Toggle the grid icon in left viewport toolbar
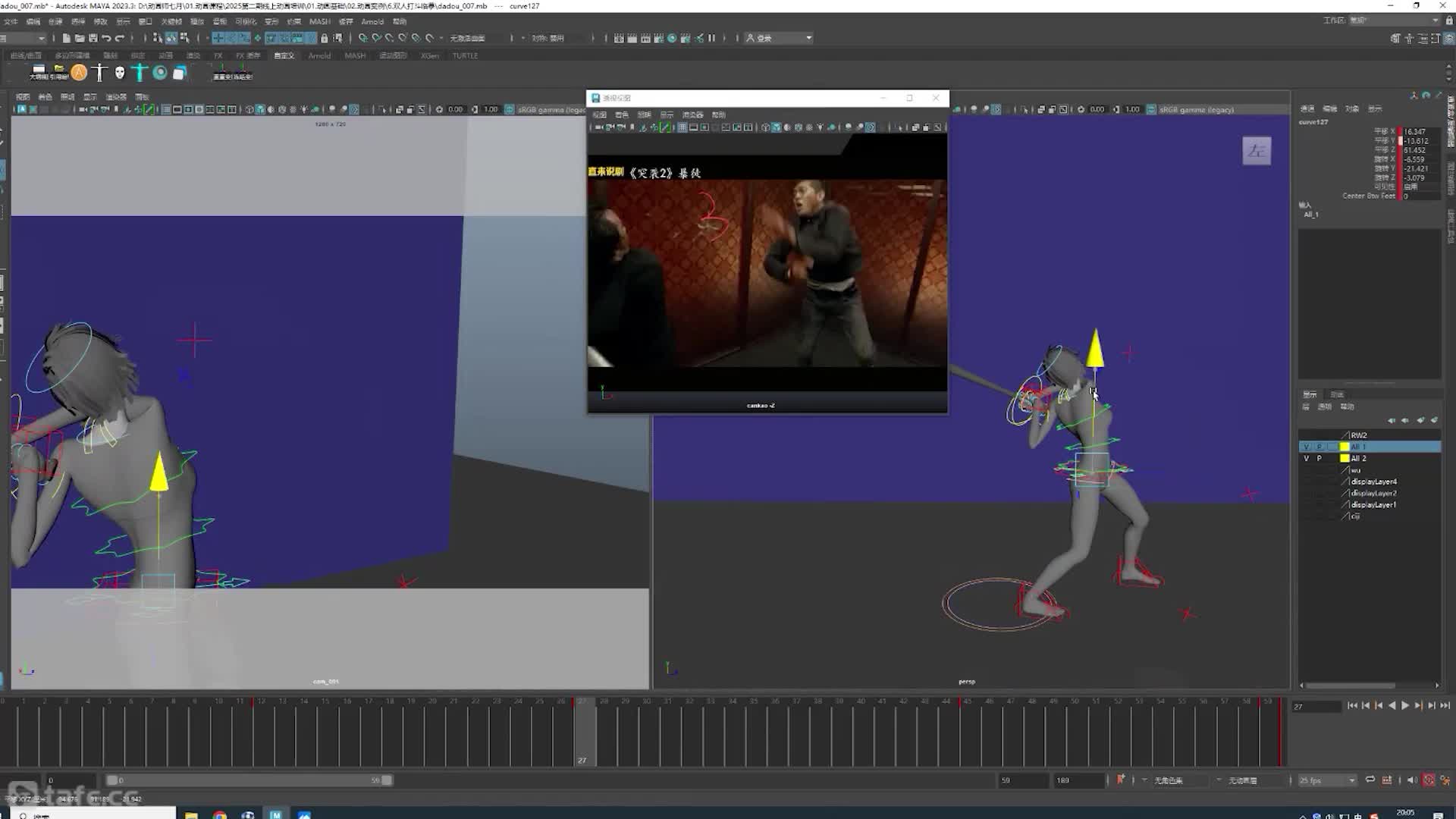 (166, 109)
